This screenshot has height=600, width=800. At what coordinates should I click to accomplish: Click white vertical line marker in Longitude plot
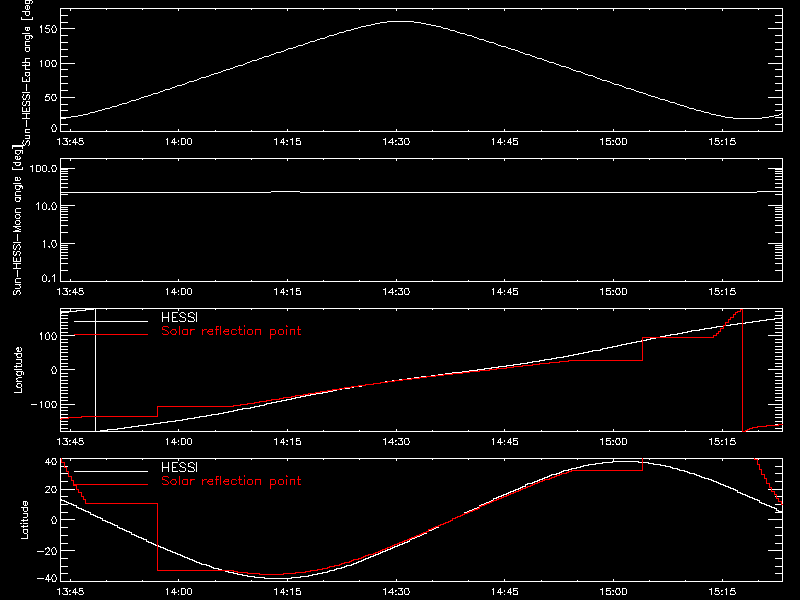(x=95, y=370)
